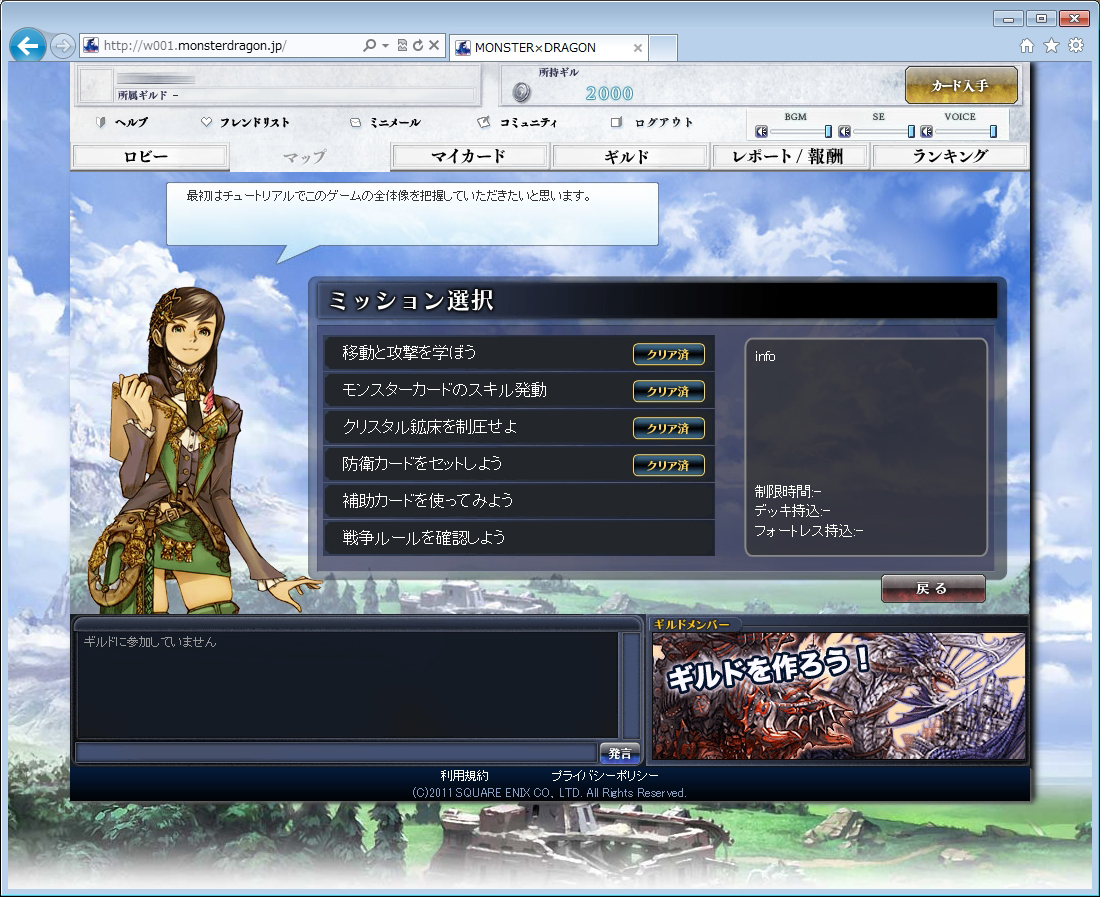The width and height of the screenshot is (1100, 897).
Task: Select mission モンスターカードのスキル発動
Action: click(519, 390)
